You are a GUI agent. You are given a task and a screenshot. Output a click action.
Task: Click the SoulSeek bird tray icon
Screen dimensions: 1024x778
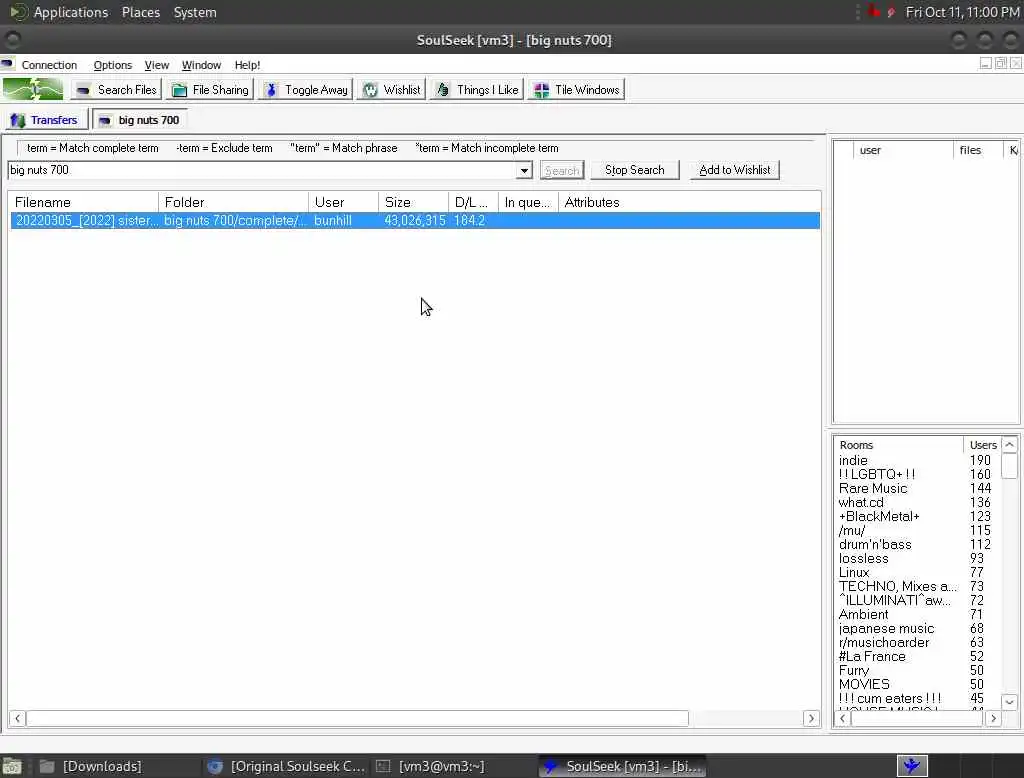912,766
